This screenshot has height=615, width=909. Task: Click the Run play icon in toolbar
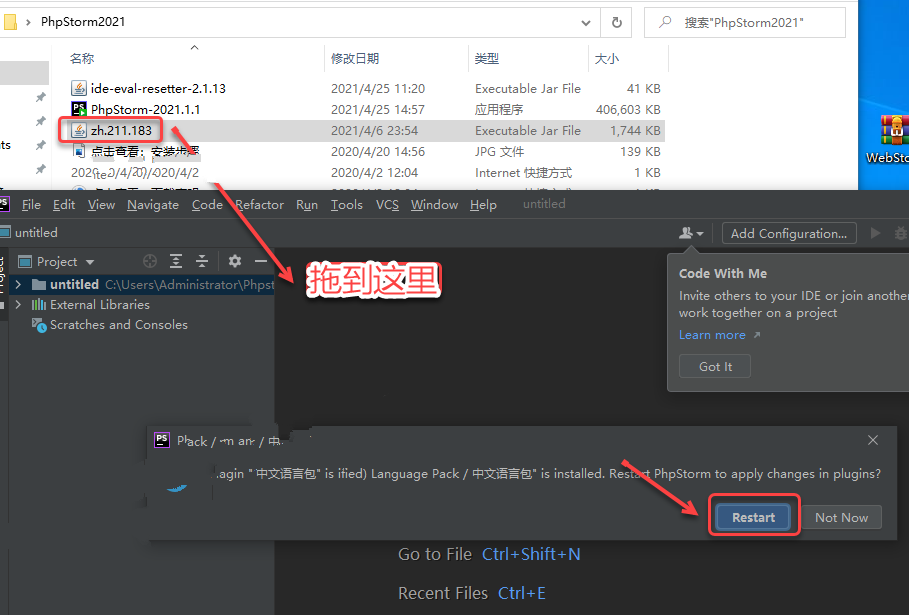(875, 233)
